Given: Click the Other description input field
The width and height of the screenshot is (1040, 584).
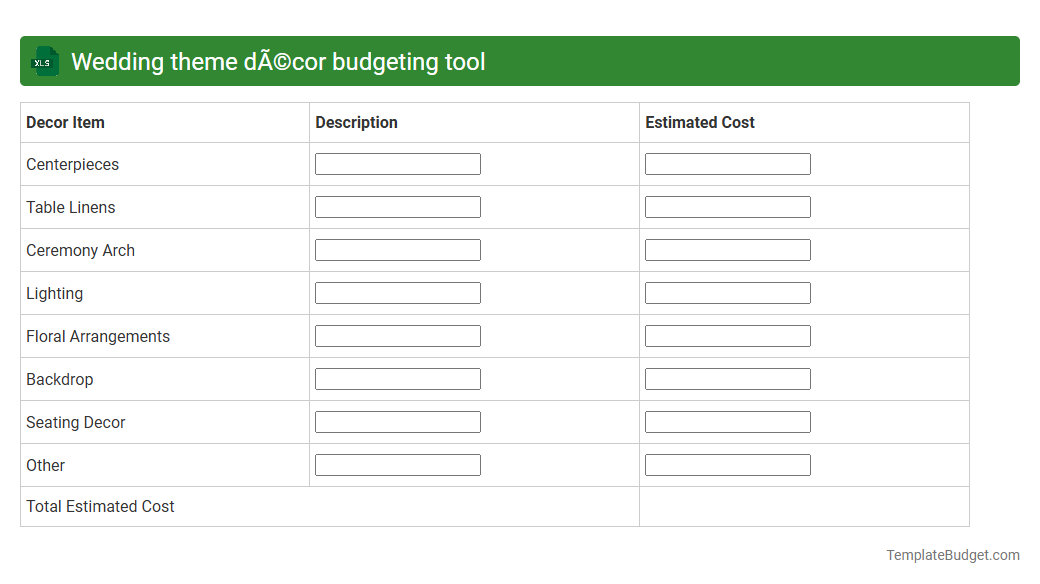Looking at the screenshot, I should click(397, 464).
